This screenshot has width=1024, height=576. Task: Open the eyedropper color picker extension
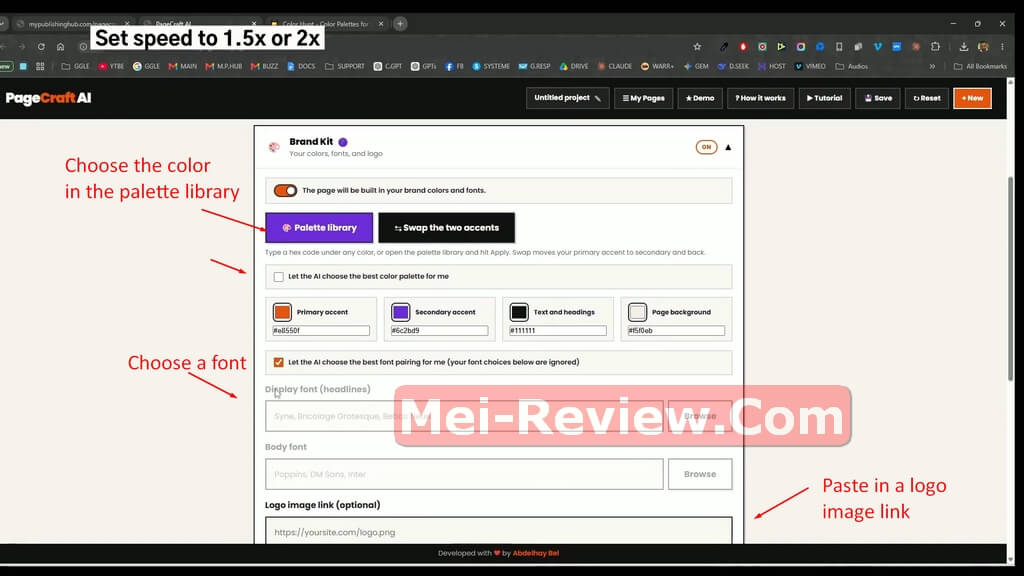724,47
